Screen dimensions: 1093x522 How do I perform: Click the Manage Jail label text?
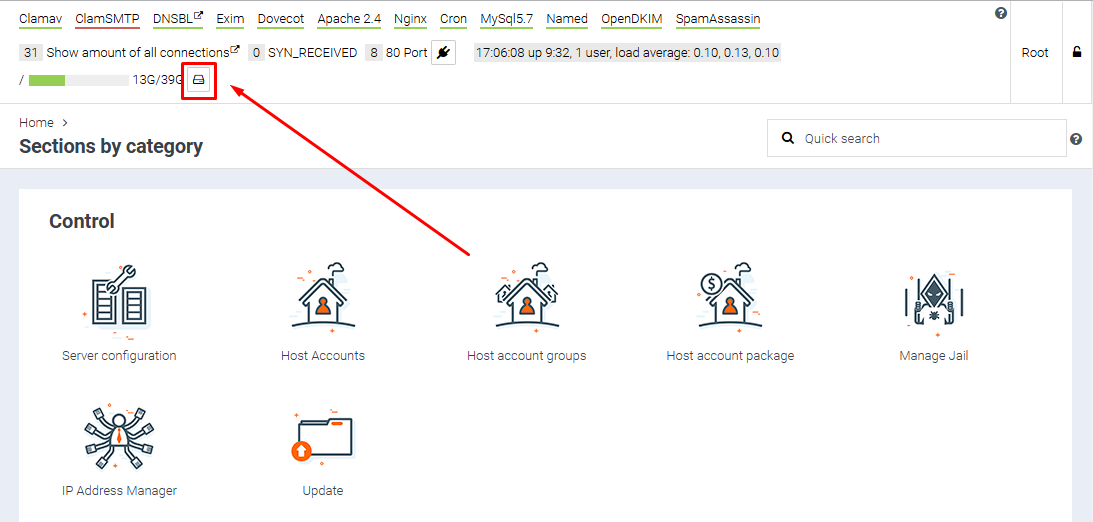tap(933, 355)
